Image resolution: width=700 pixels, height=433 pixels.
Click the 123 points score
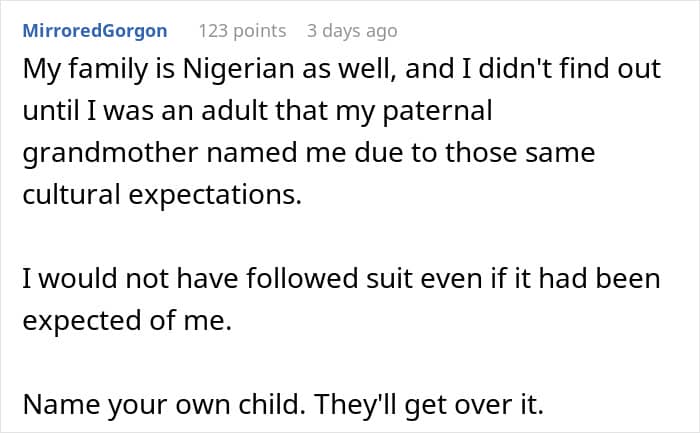(242, 31)
